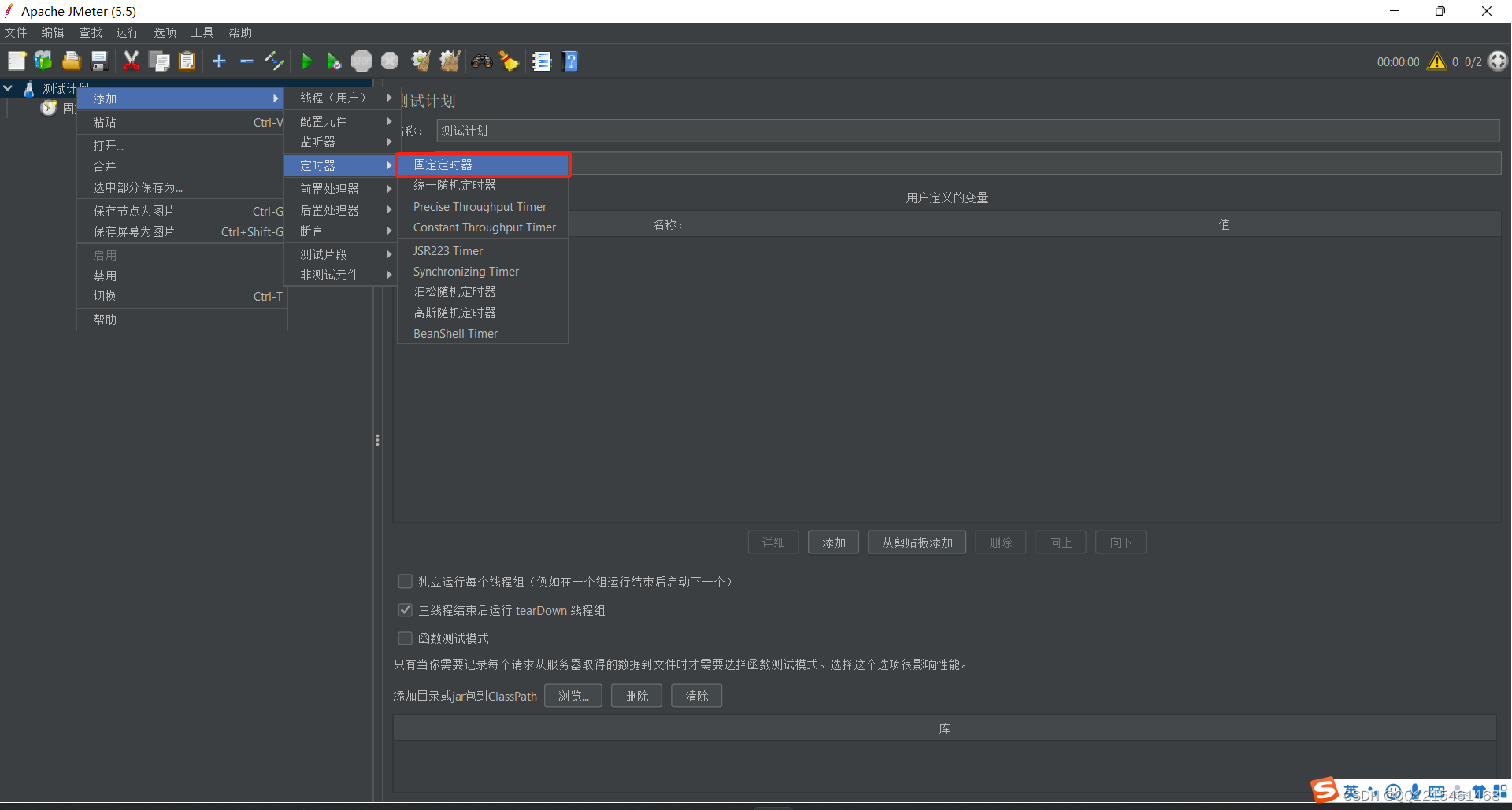The width and height of the screenshot is (1512, 810).
Task: Collapse the 测试计划 tree node chevron
Action: click(x=8, y=89)
